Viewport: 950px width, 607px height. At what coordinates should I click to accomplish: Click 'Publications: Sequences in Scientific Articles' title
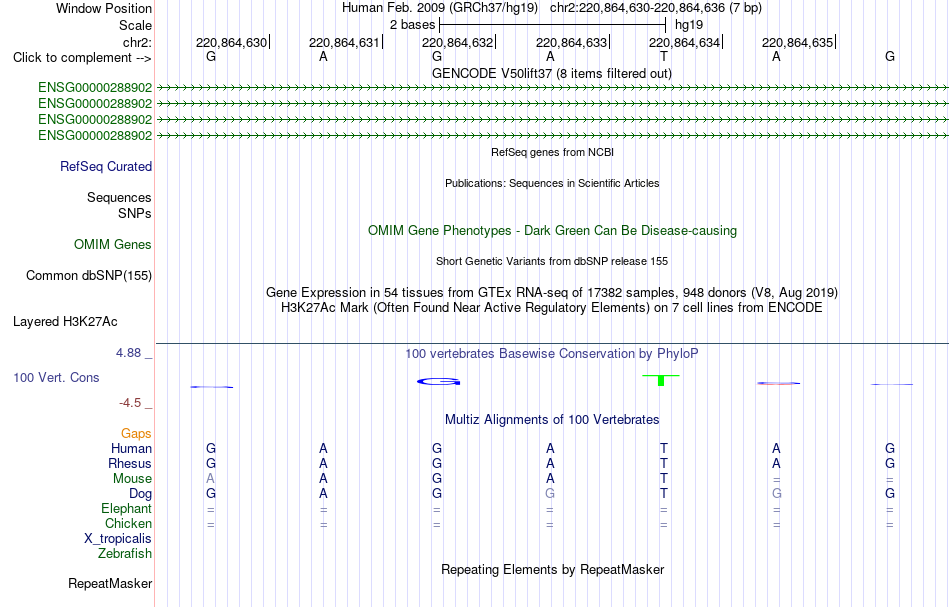tap(552, 184)
